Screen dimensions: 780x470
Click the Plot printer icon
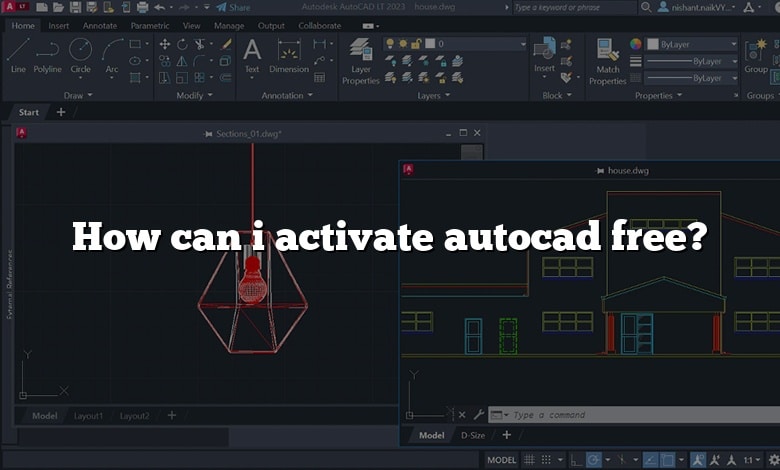coord(142,7)
